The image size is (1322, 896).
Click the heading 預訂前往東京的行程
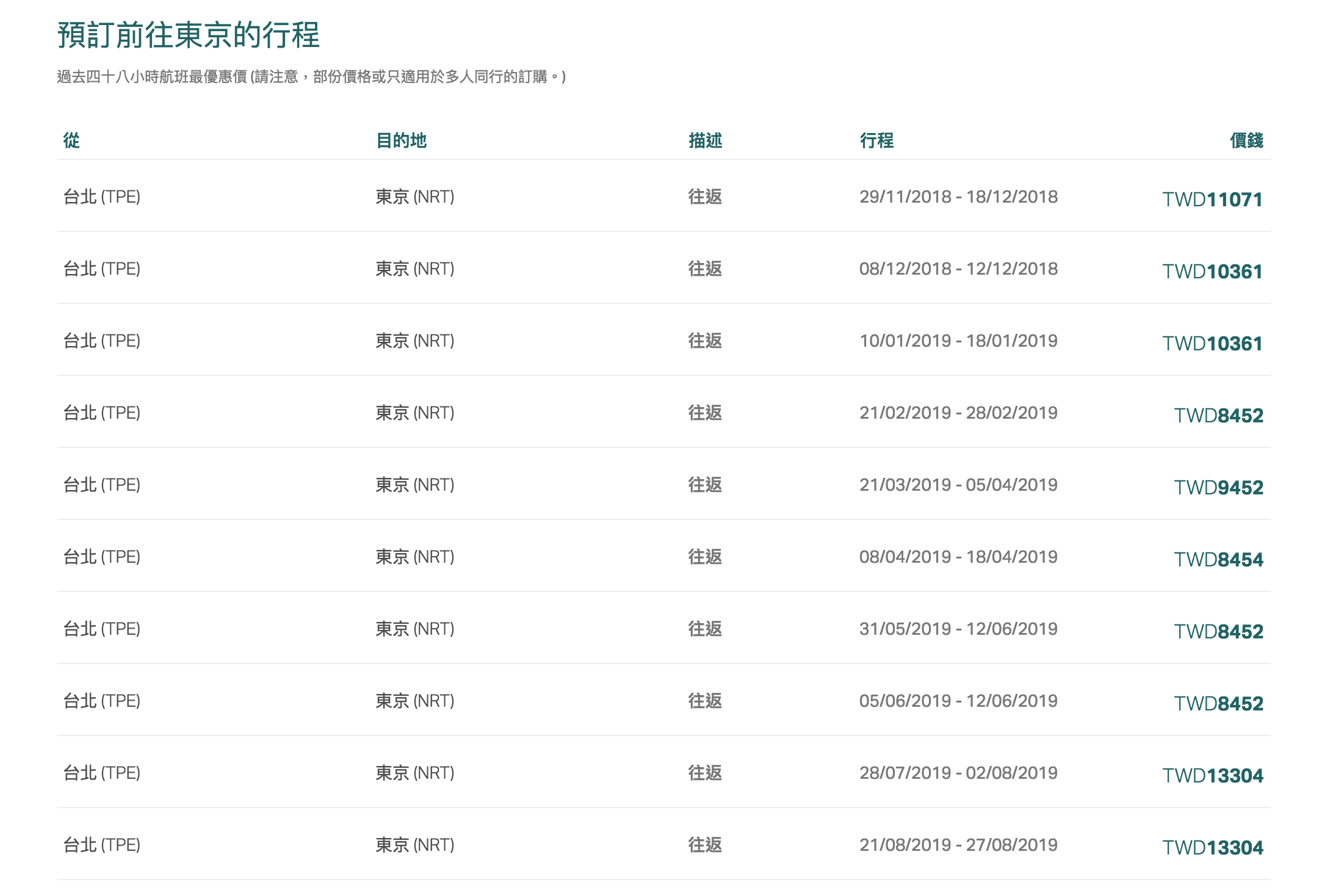click(x=189, y=34)
